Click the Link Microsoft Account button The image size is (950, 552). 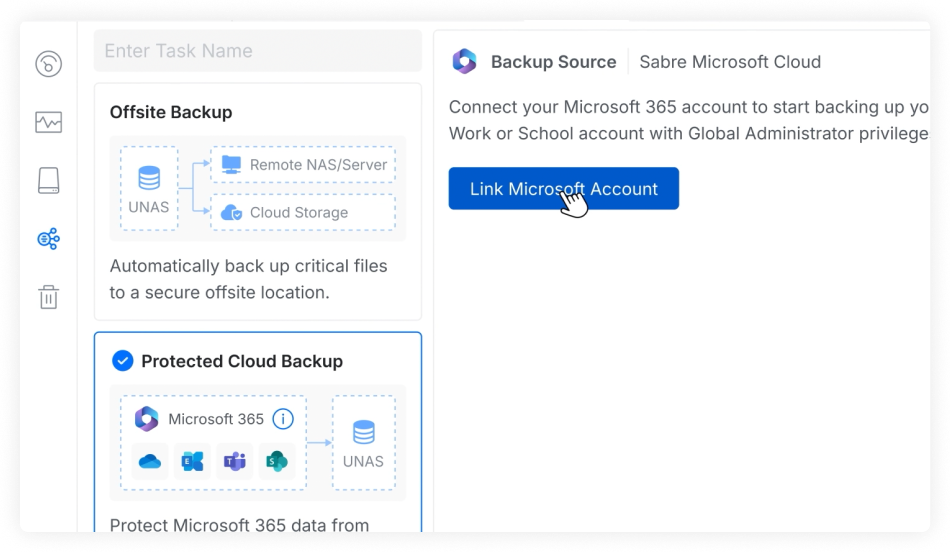pos(563,189)
